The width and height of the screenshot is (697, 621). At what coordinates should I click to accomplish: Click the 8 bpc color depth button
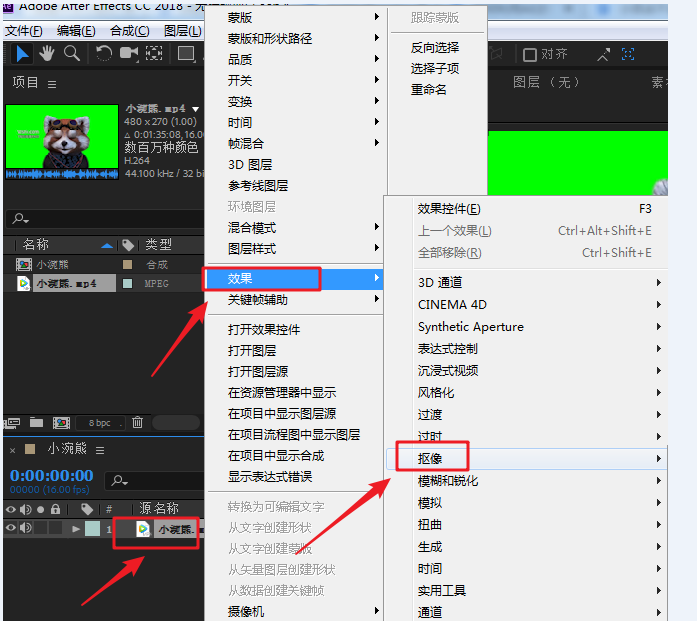point(100,423)
